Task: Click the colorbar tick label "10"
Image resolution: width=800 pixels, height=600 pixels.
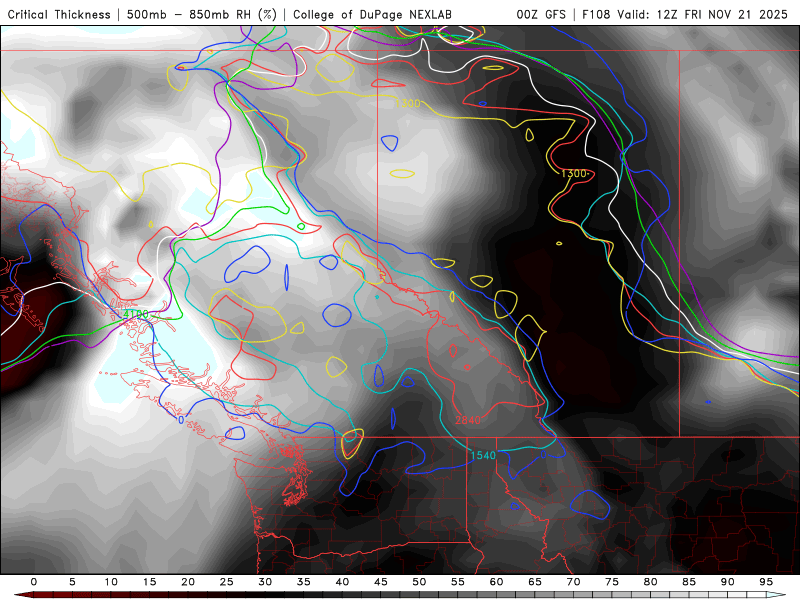Action: [x=111, y=582]
